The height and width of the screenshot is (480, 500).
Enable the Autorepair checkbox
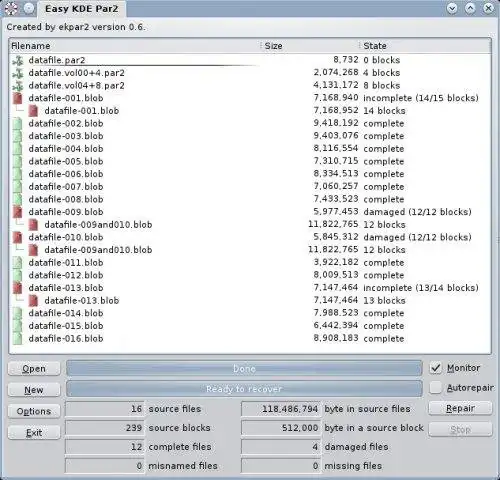click(x=436, y=388)
